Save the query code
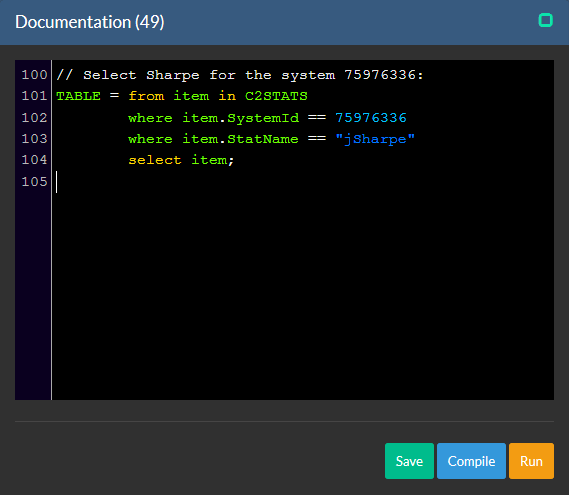Image resolution: width=569 pixels, height=495 pixels. coord(409,461)
